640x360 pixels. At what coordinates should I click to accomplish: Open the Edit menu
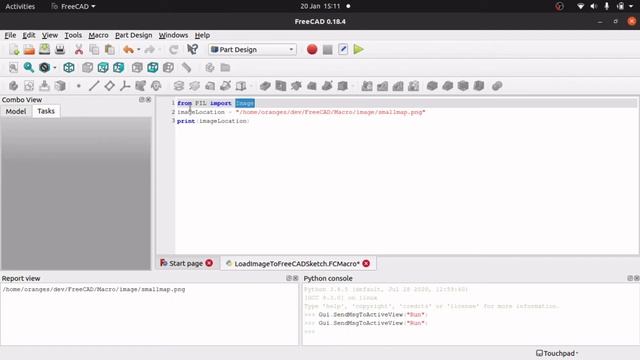click(29, 35)
